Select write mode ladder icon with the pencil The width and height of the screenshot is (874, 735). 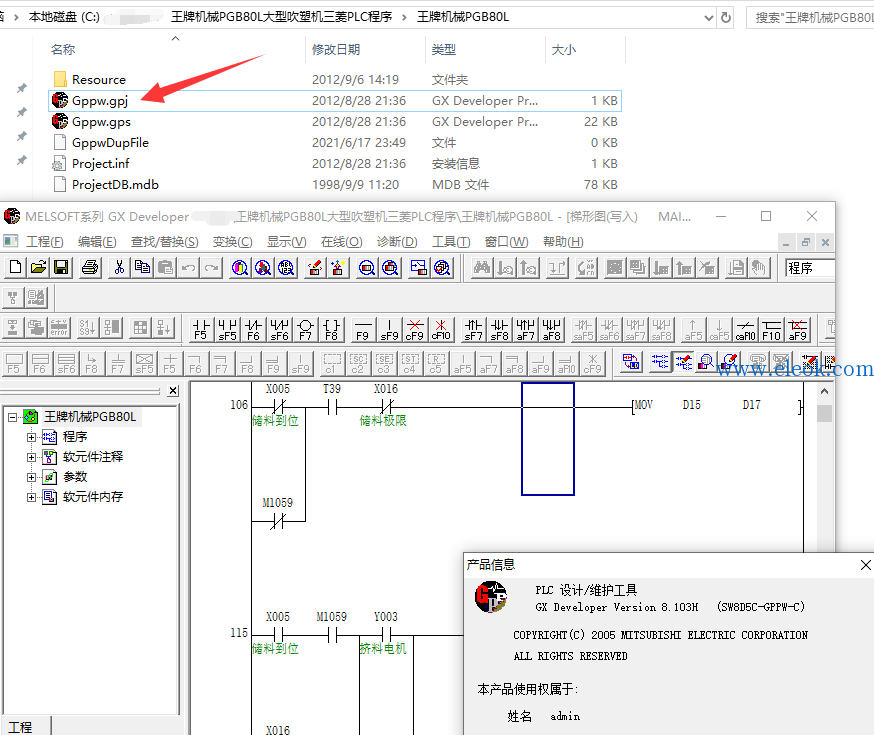684,362
